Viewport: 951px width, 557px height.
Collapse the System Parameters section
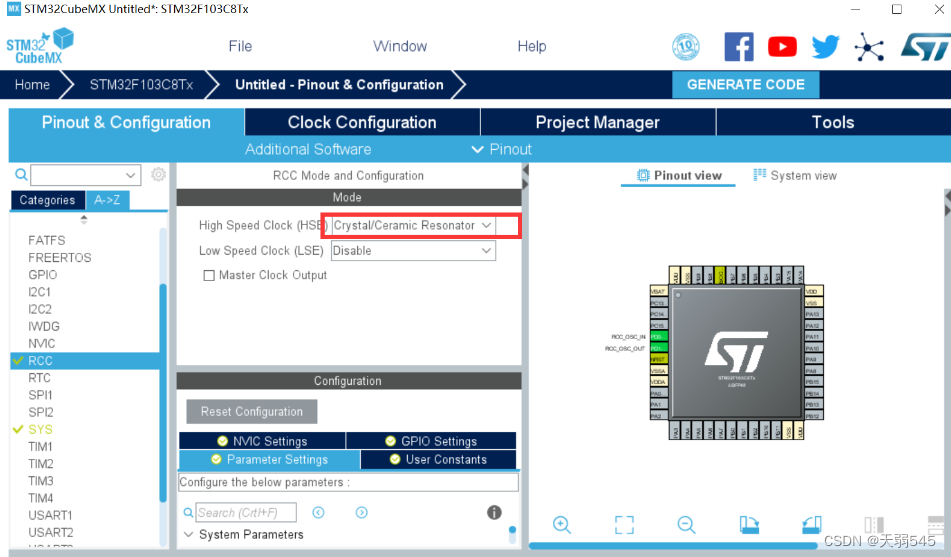pos(189,535)
